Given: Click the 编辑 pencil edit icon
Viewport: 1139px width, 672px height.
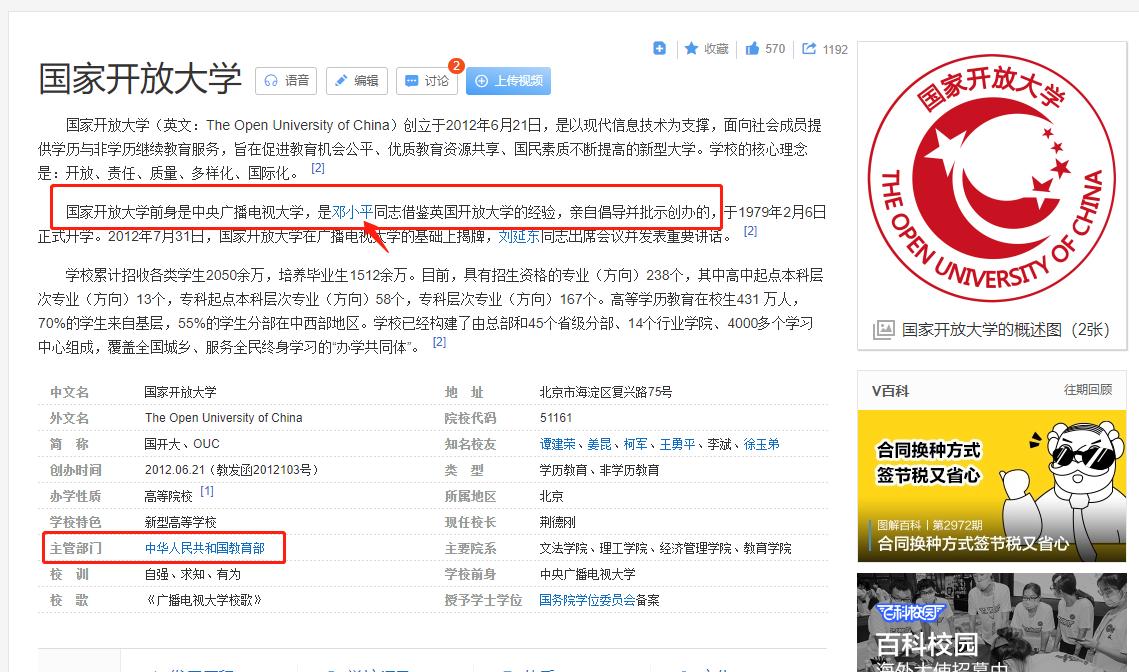Looking at the screenshot, I should click(343, 80).
